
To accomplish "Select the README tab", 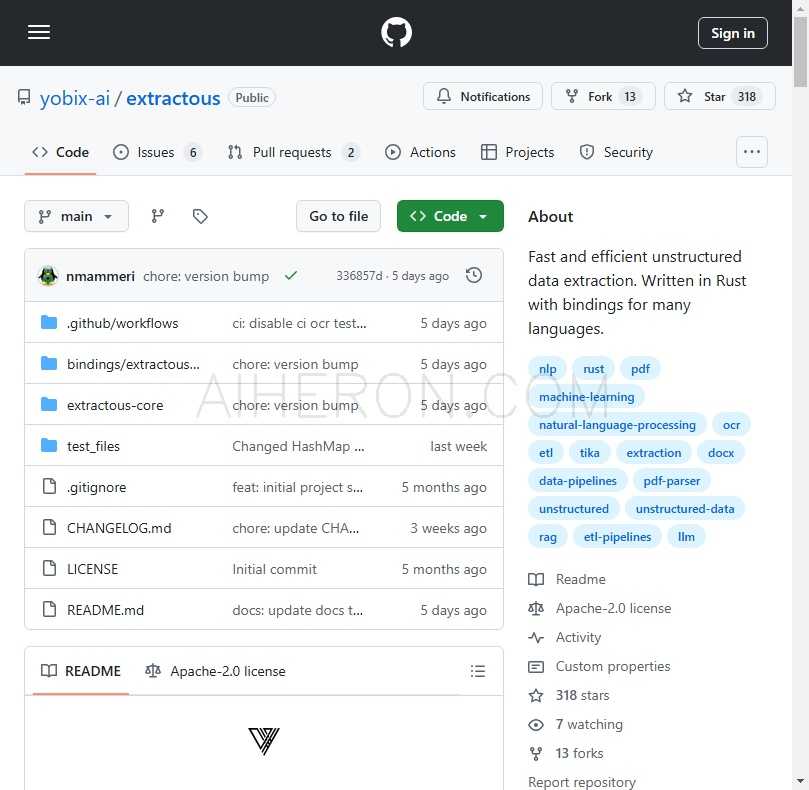I will click(80, 671).
